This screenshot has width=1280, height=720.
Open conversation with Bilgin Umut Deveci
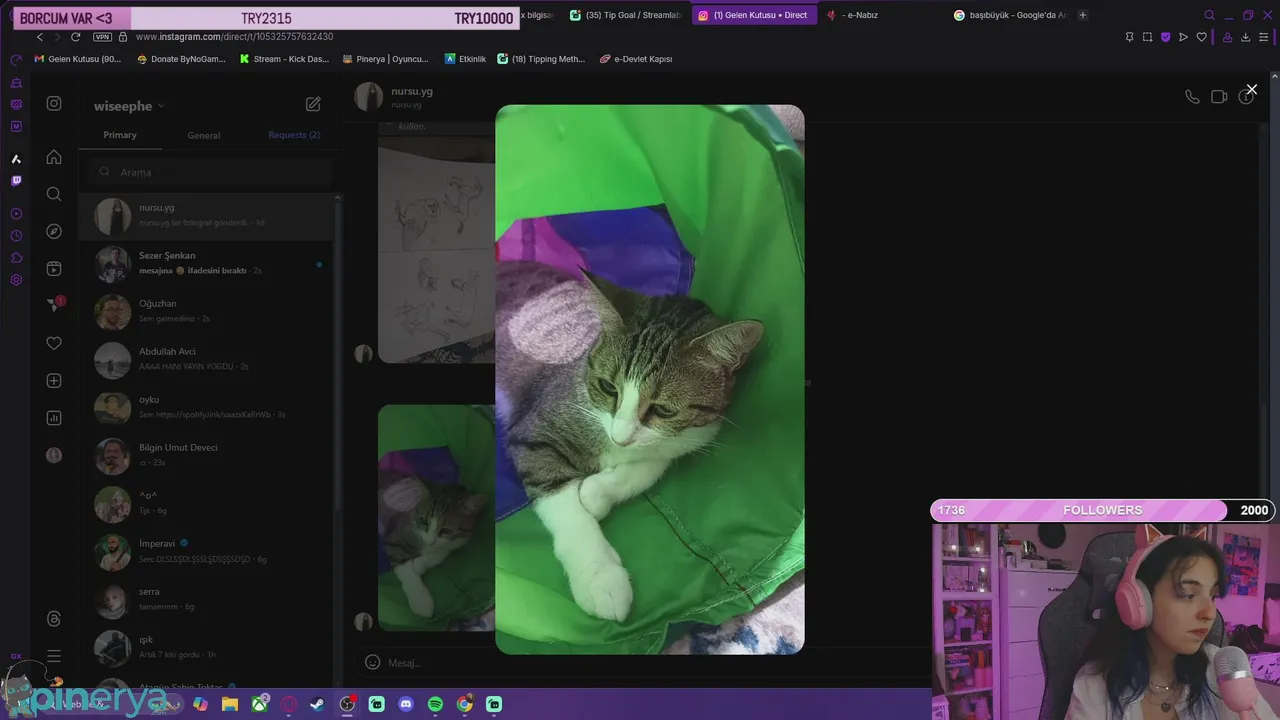pos(206,456)
